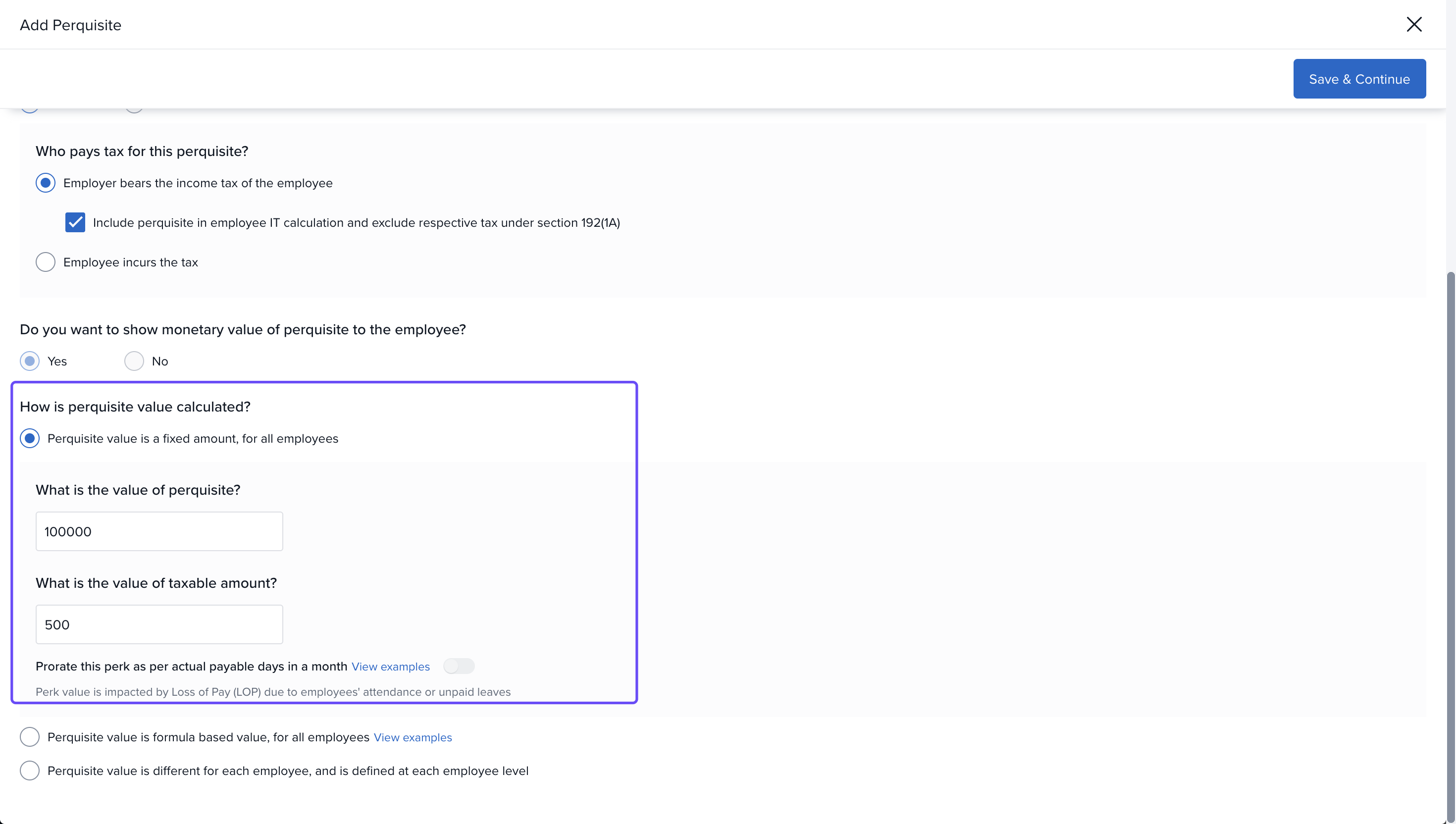This screenshot has width=1456, height=824.
Task: Click the Add Perquisite title text
Action: pyautogui.click(x=70, y=25)
